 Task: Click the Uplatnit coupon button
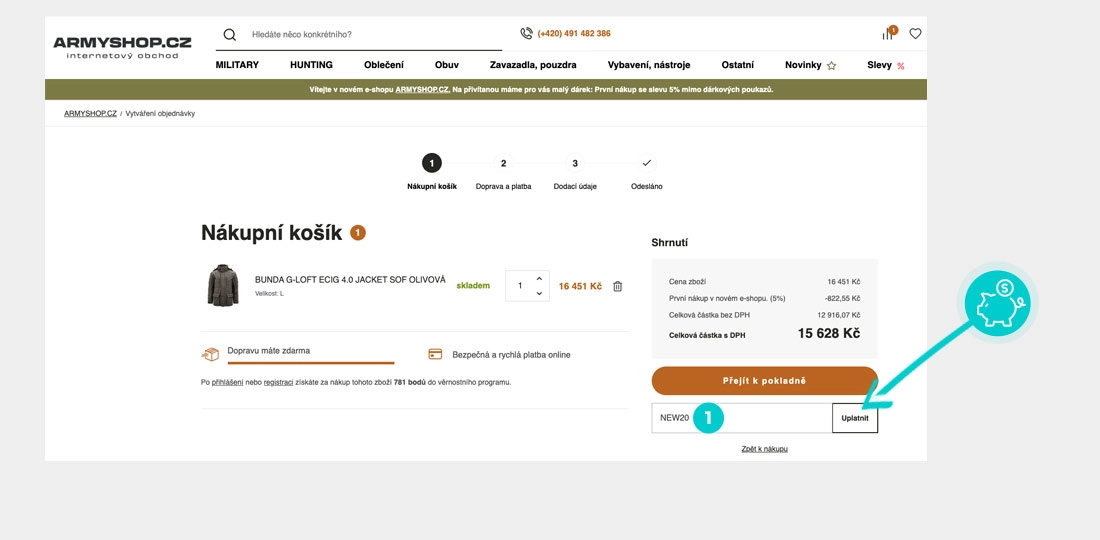pos(855,418)
